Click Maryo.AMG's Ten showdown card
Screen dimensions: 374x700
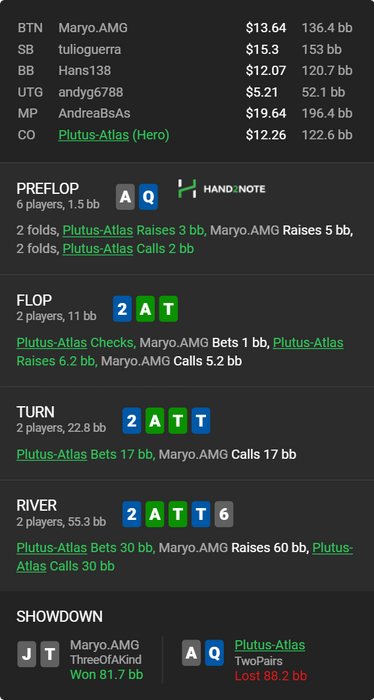[50, 654]
